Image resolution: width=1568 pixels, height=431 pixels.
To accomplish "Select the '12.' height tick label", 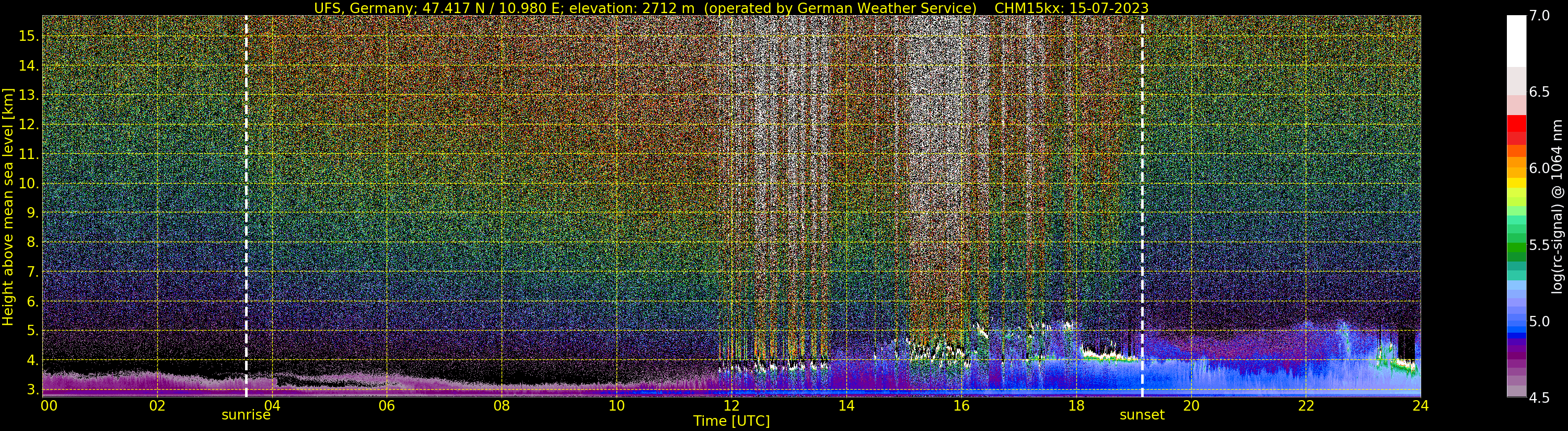I will coord(29,124).
